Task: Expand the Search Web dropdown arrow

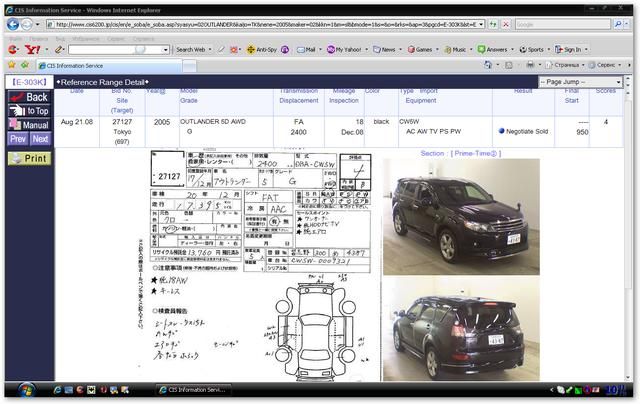Action: pos(210,49)
